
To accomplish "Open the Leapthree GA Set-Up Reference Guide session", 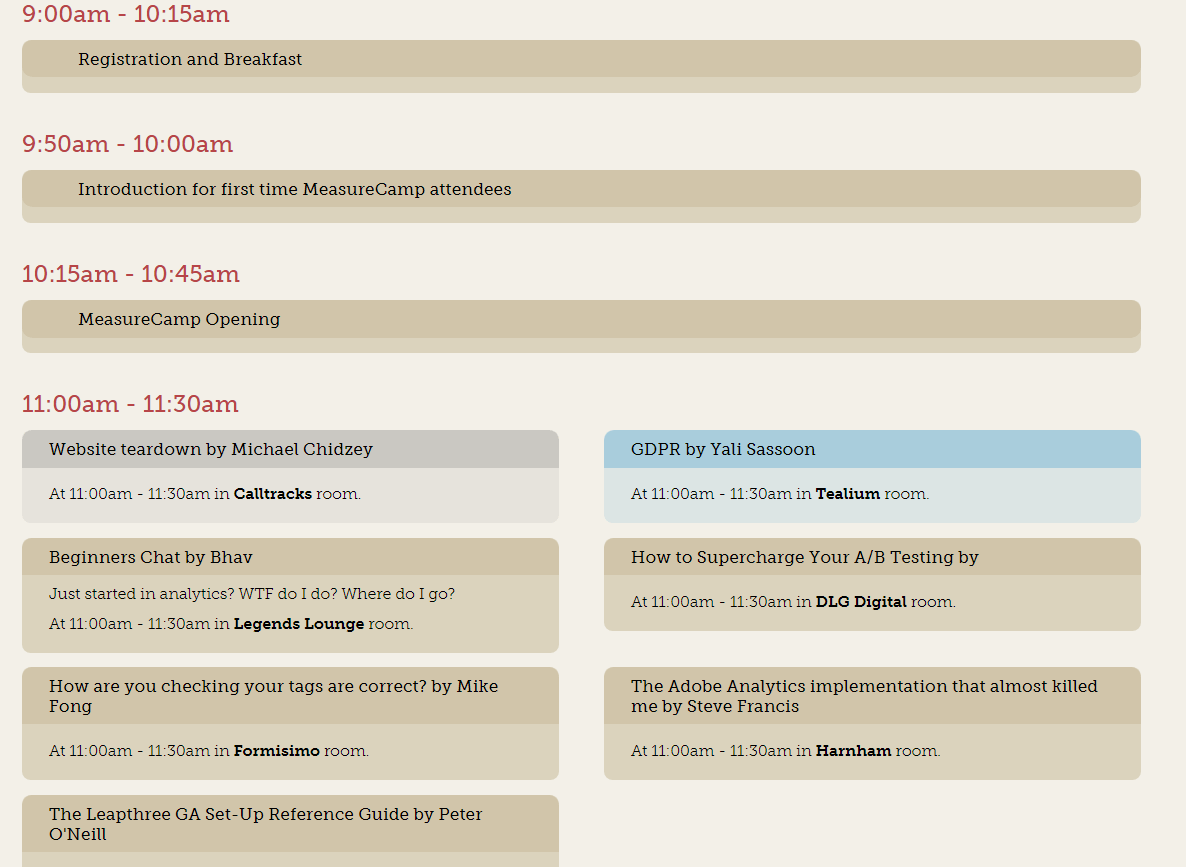I will point(266,823).
